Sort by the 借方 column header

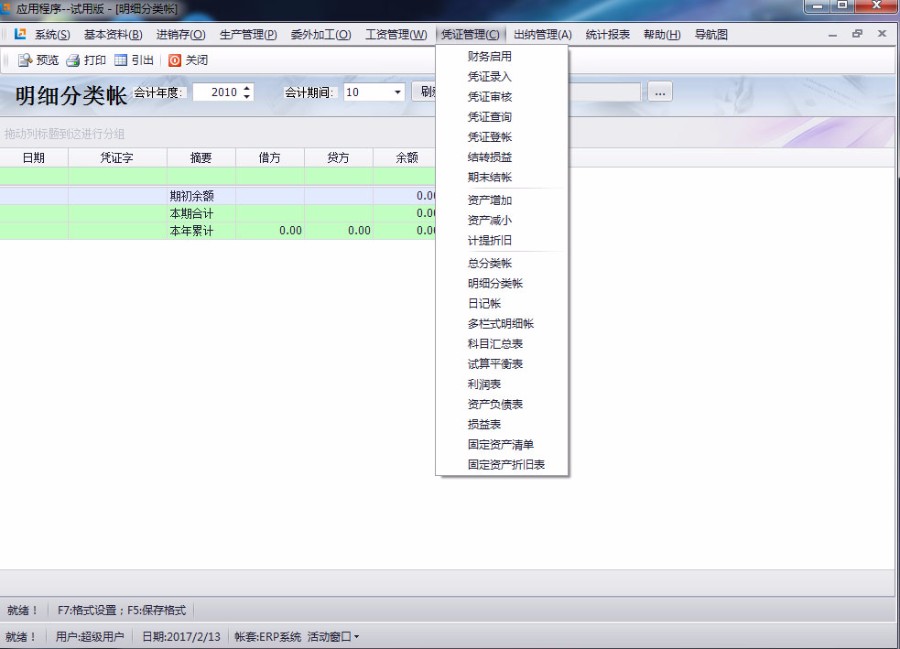coord(270,157)
